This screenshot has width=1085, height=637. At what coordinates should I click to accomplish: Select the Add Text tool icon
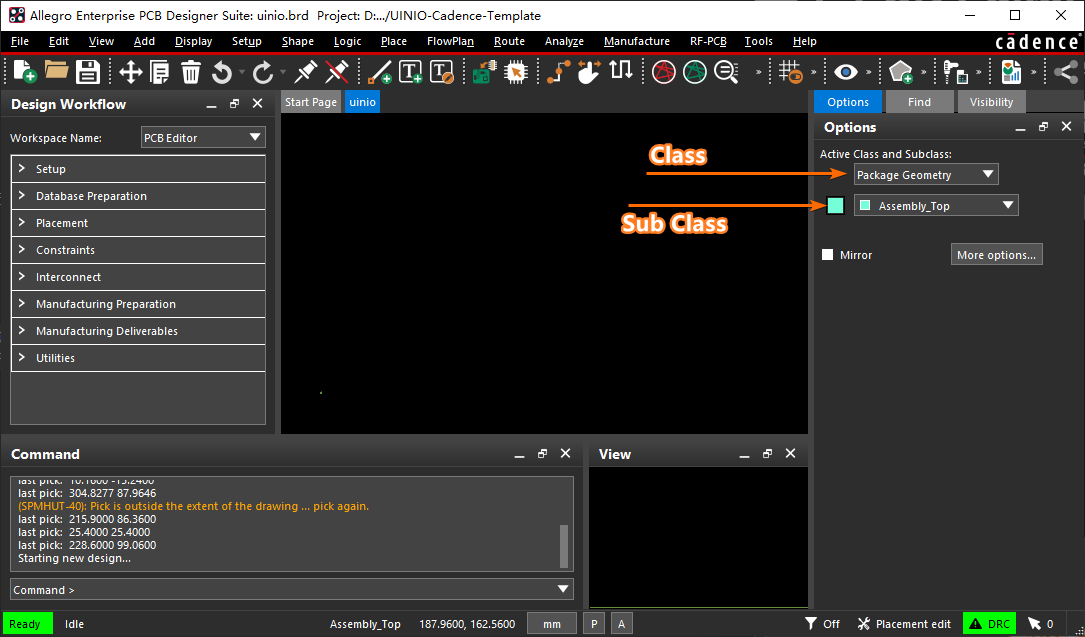[410, 72]
